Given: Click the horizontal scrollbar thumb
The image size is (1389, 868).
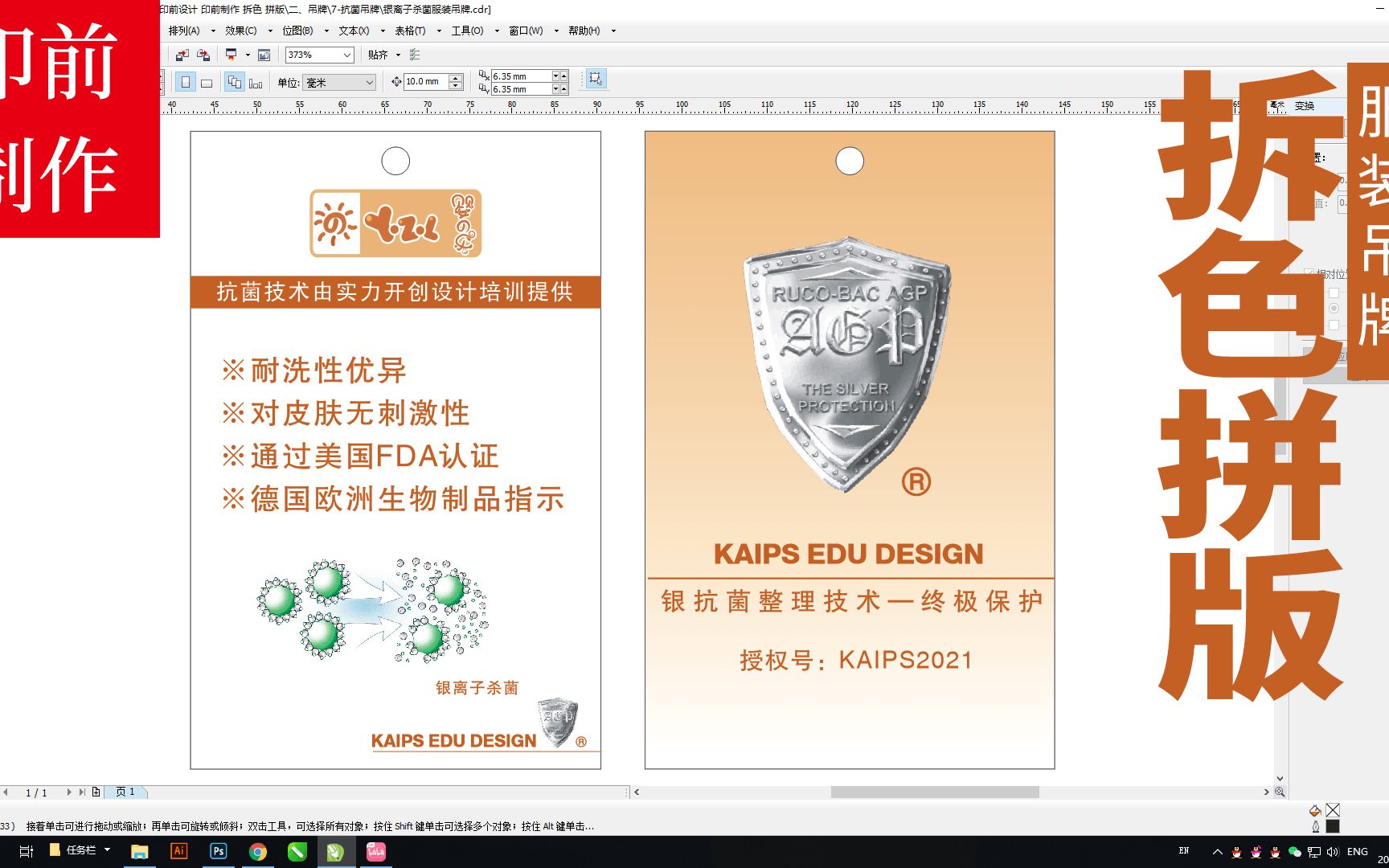Looking at the screenshot, I should click(935, 792).
